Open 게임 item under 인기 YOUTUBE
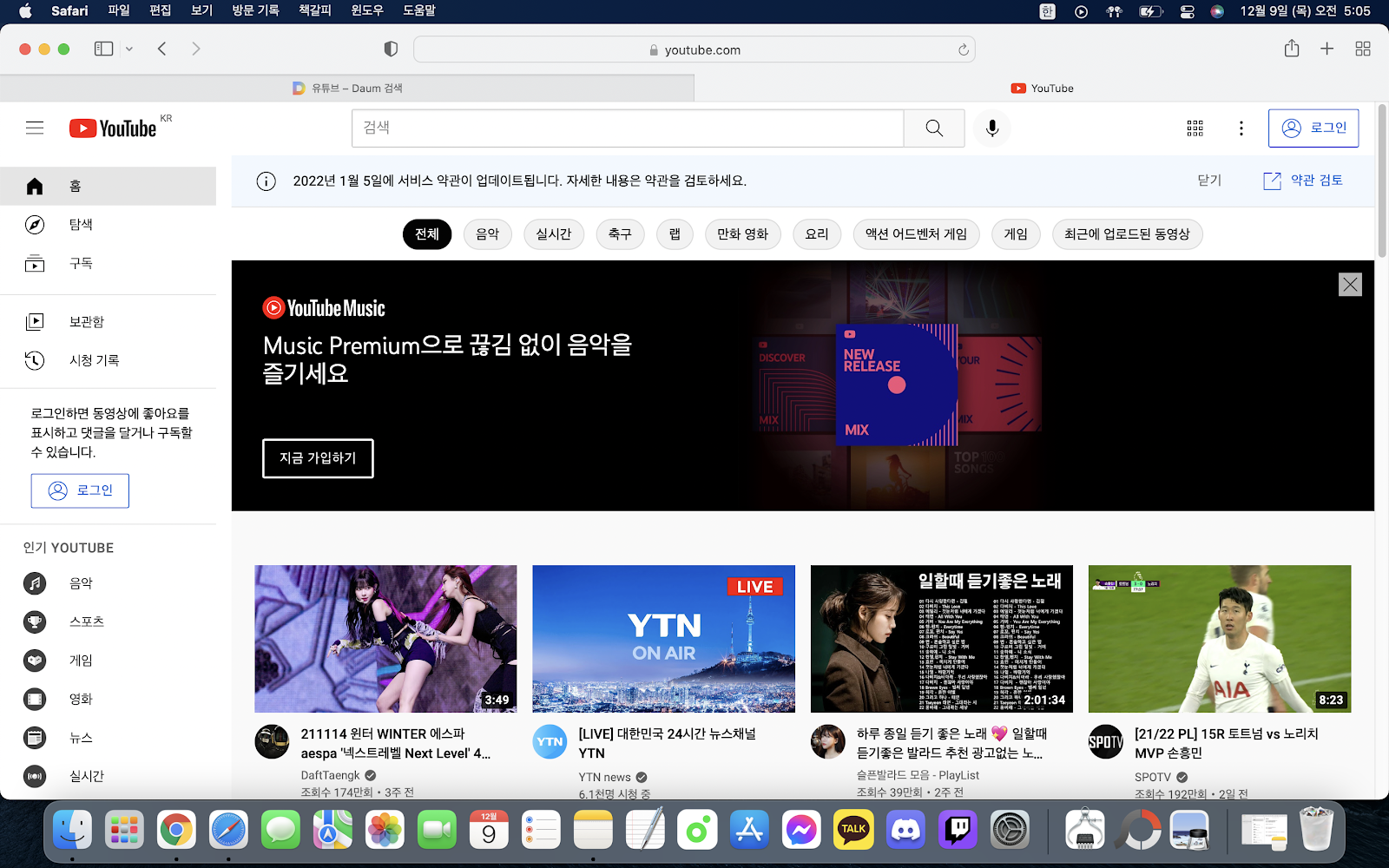The height and width of the screenshot is (868, 1389). (x=108, y=661)
